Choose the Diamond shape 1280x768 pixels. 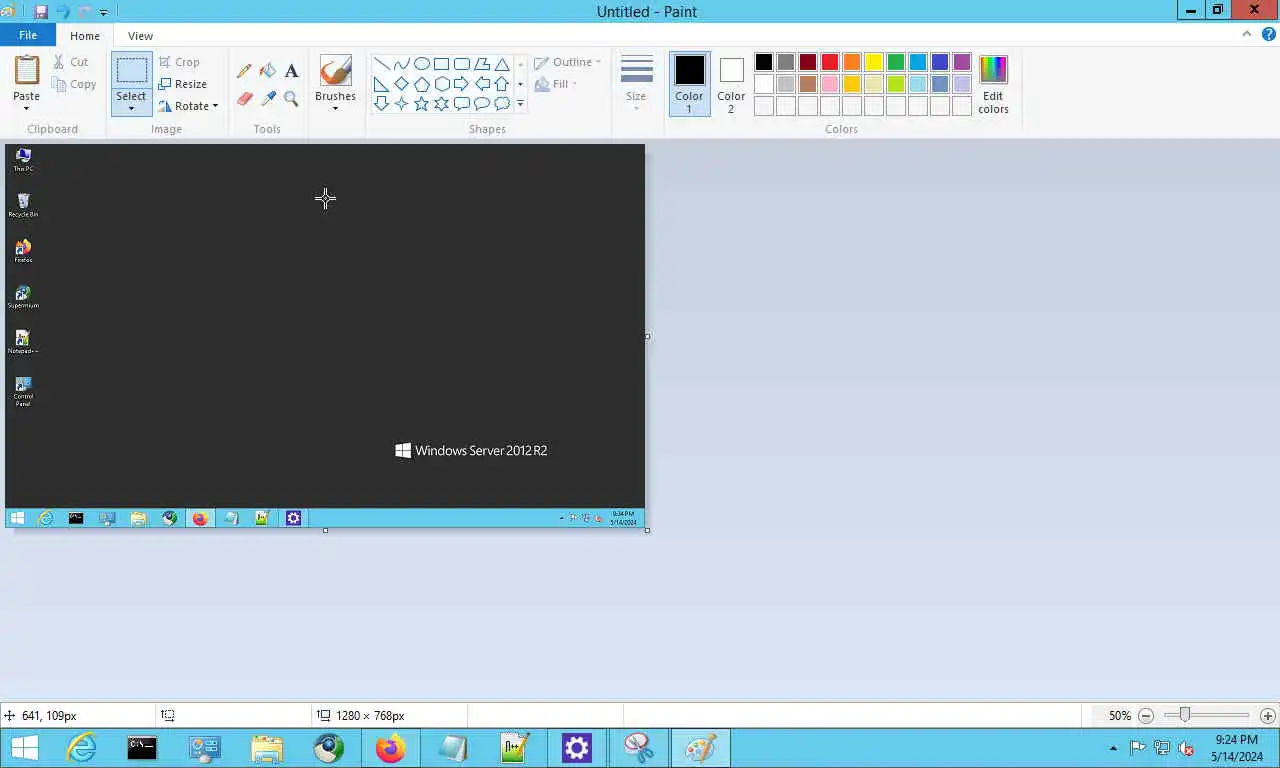click(401, 84)
